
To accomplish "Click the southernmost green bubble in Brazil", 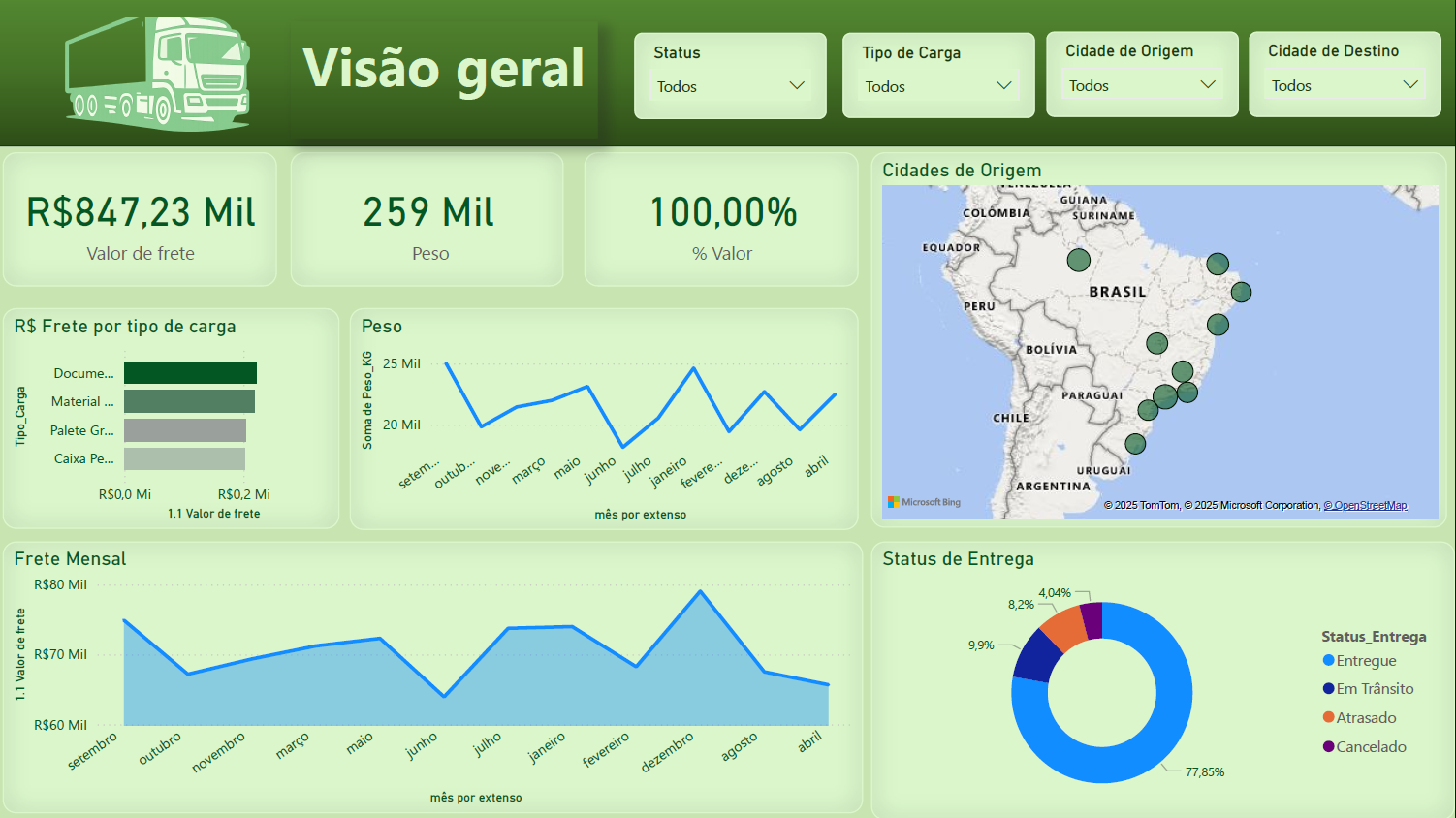I will (1135, 443).
